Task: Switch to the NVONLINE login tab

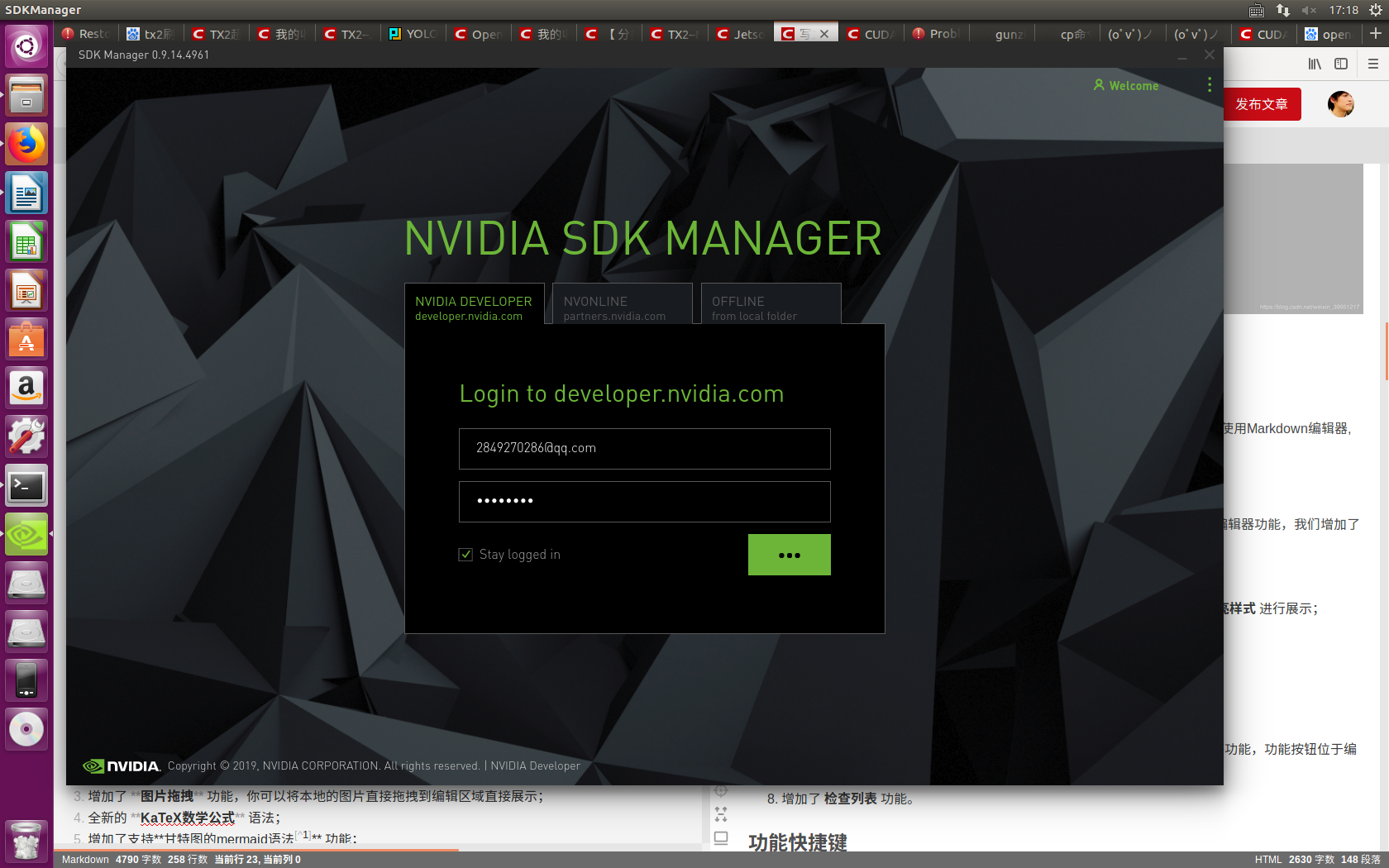Action: [x=622, y=308]
